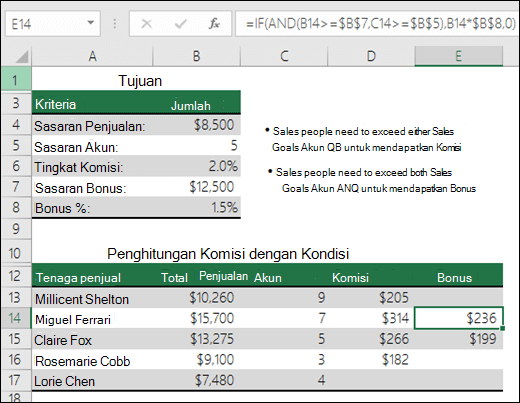Select the $8,500 value cell
Viewport: 520px width, 403px height.
tap(197, 126)
